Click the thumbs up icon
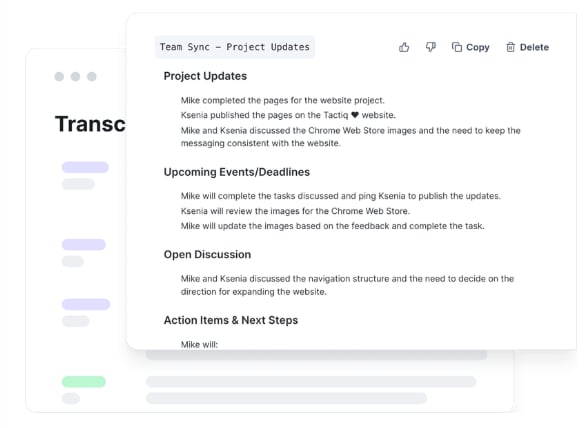587x428 pixels. [x=404, y=47]
